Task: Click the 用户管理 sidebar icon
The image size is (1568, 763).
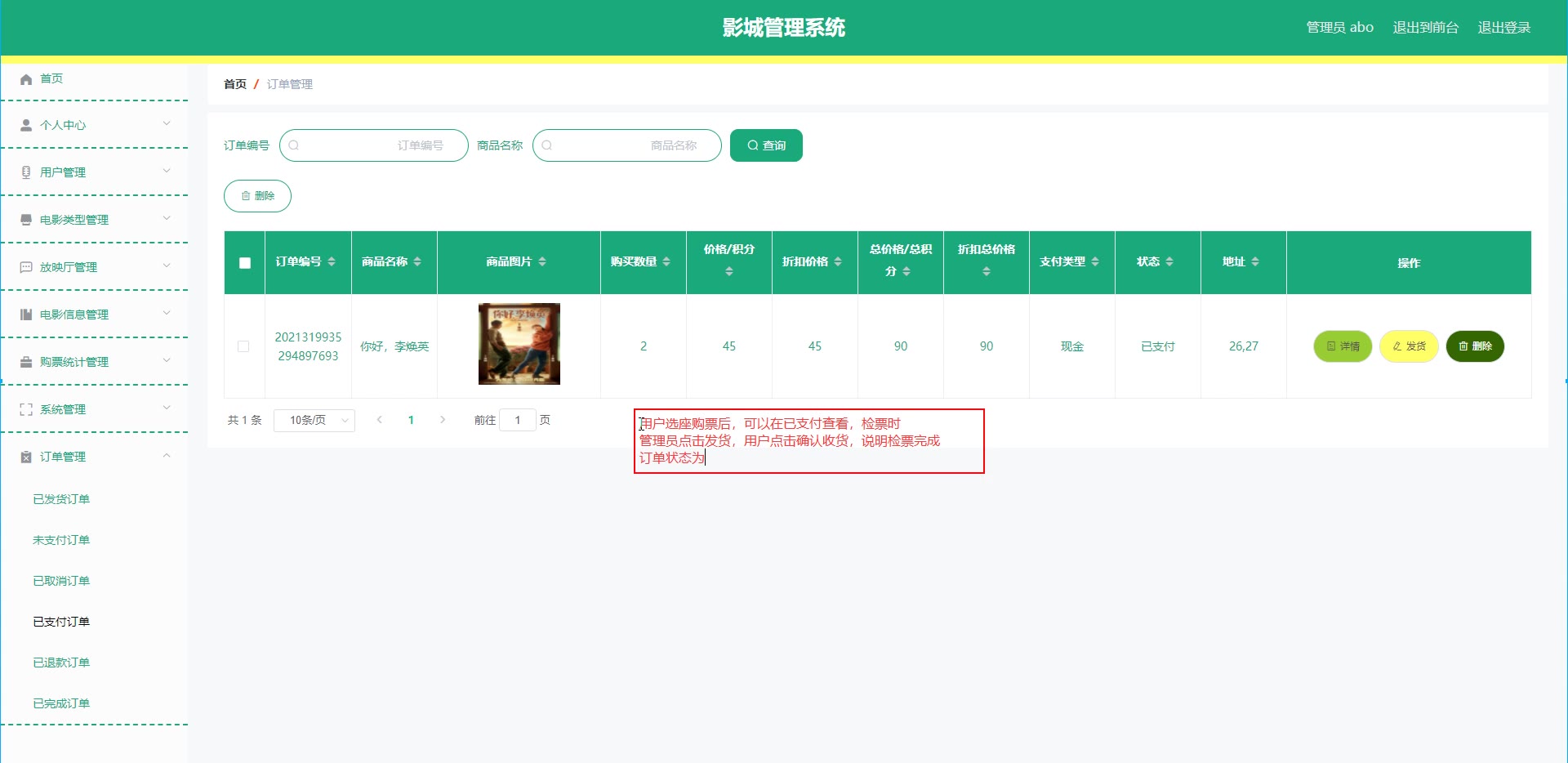Action: pos(26,172)
